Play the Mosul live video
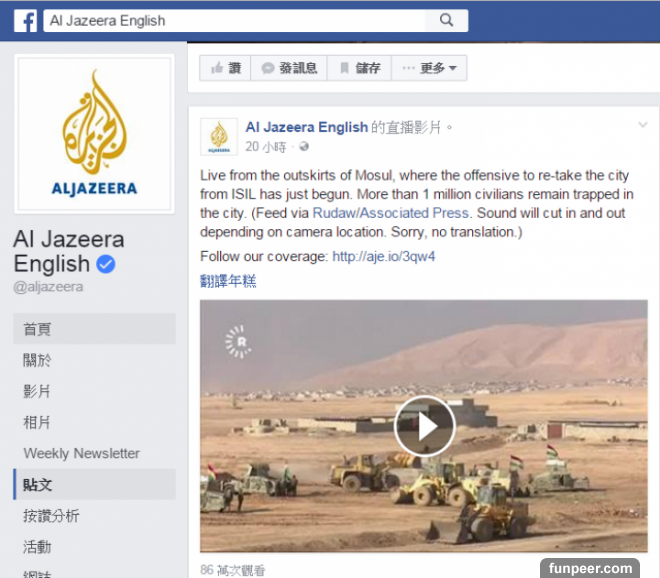Image resolution: width=660 pixels, height=578 pixels. 424,426
